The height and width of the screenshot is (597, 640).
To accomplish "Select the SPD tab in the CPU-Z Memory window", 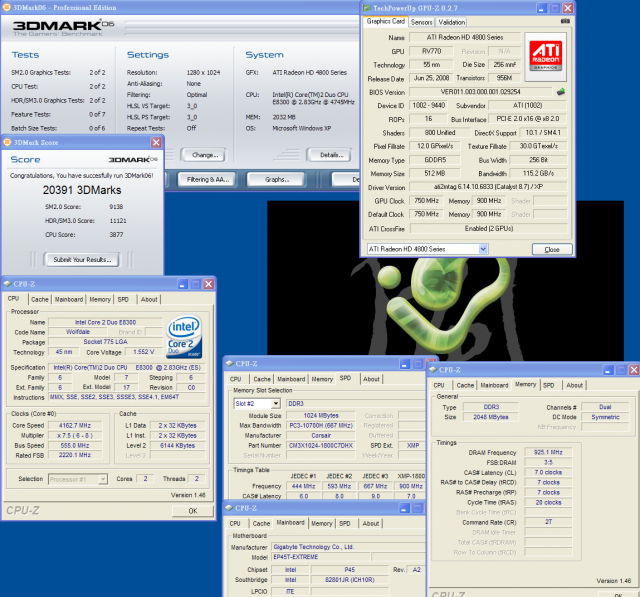I will click(x=549, y=385).
